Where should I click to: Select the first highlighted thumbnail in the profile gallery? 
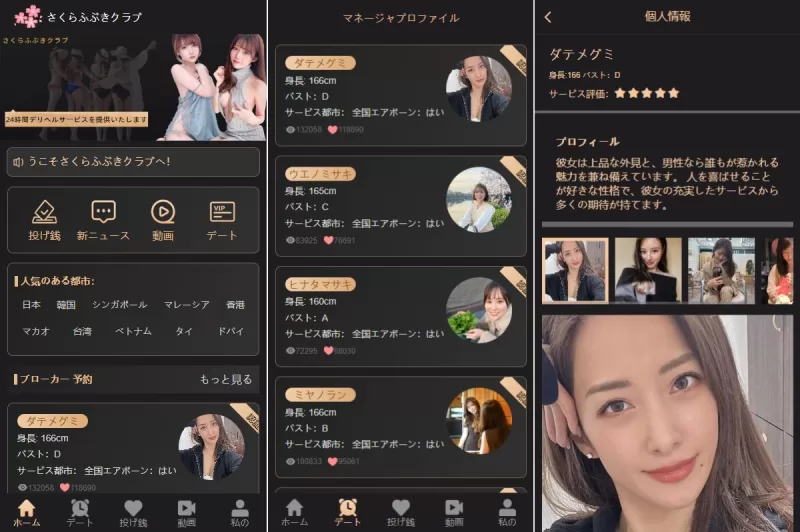[x=575, y=270]
